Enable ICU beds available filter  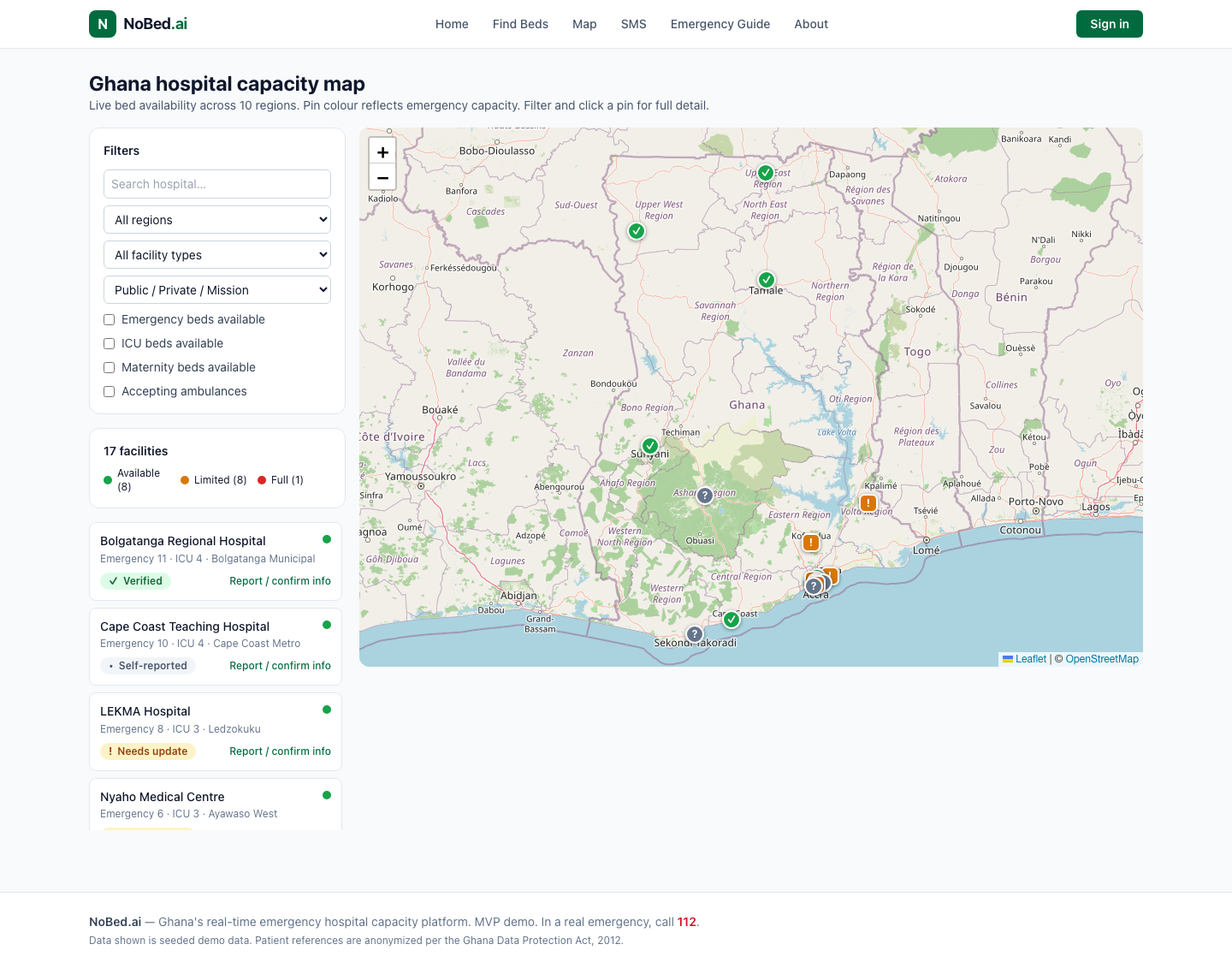[x=109, y=343]
